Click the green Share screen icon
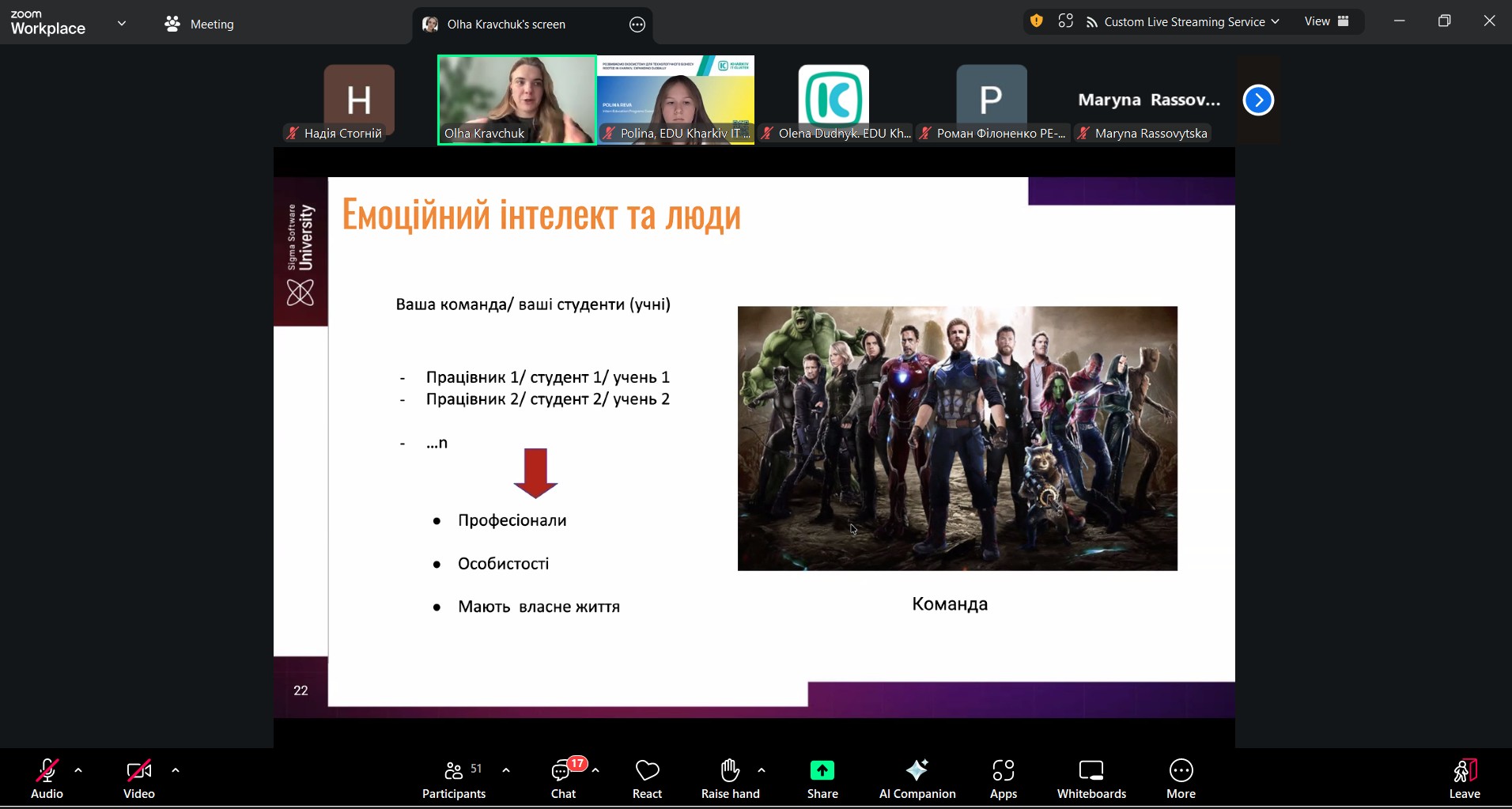Image resolution: width=1512 pixels, height=809 pixels. click(x=822, y=770)
